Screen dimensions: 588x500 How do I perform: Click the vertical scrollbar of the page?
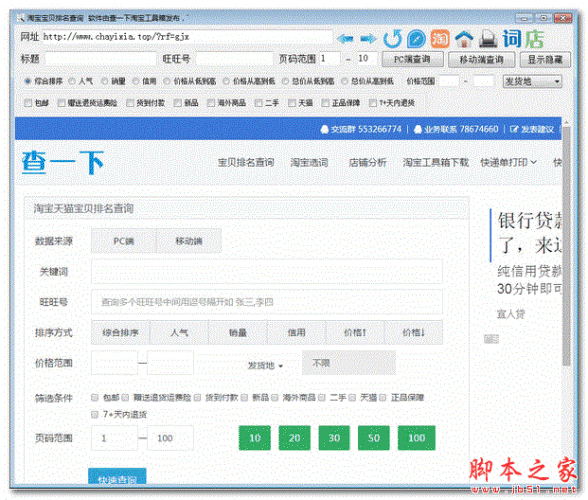click(566, 246)
